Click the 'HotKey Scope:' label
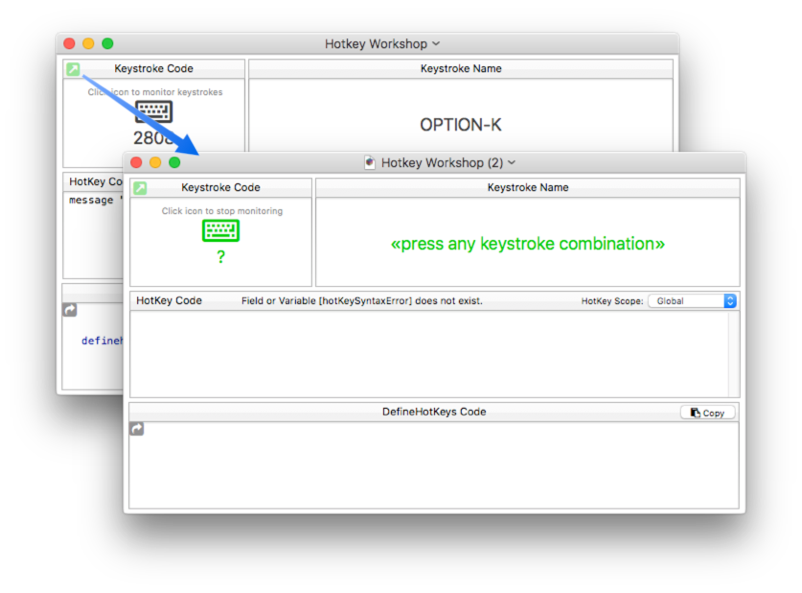802x593 pixels. (x=612, y=301)
